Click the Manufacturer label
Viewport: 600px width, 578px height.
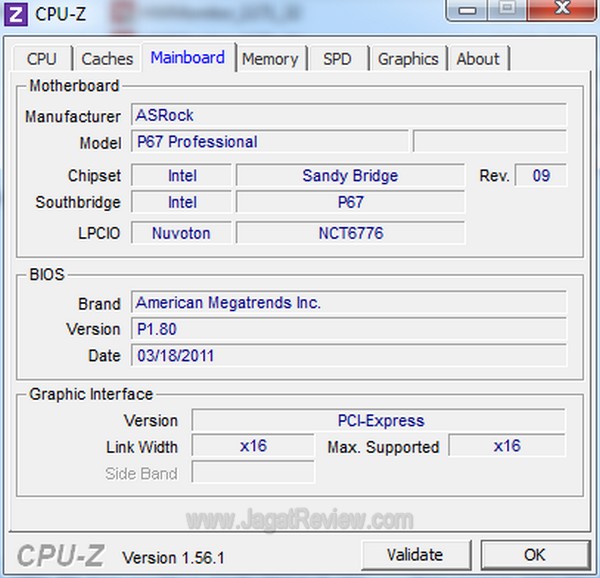coord(73,116)
